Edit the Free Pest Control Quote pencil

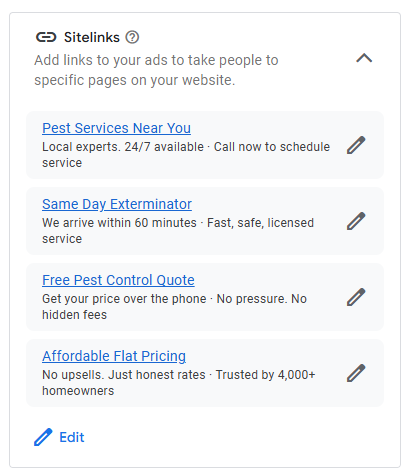coord(356,297)
